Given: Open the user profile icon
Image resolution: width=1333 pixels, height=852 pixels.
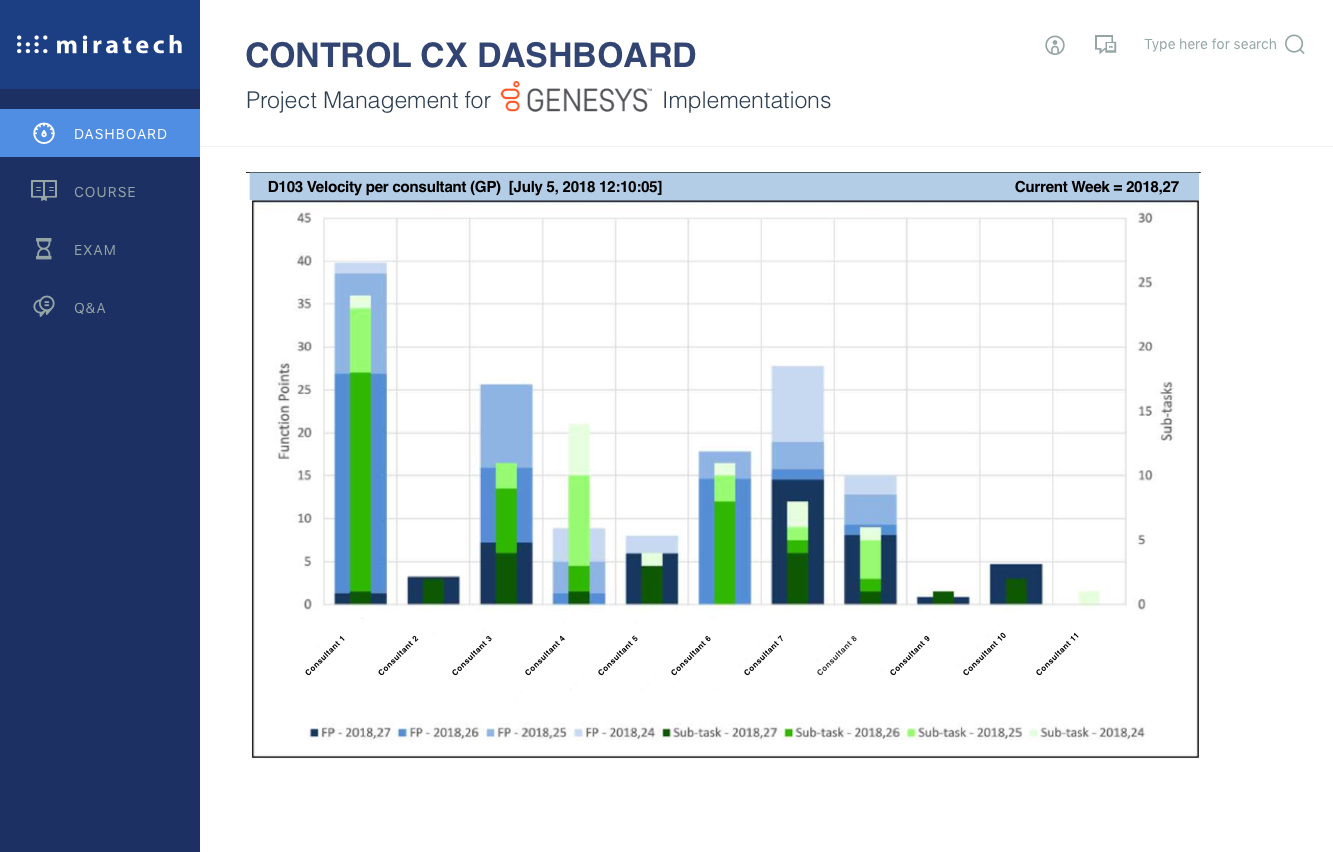Looking at the screenshot, I should tap(1055, 45).
